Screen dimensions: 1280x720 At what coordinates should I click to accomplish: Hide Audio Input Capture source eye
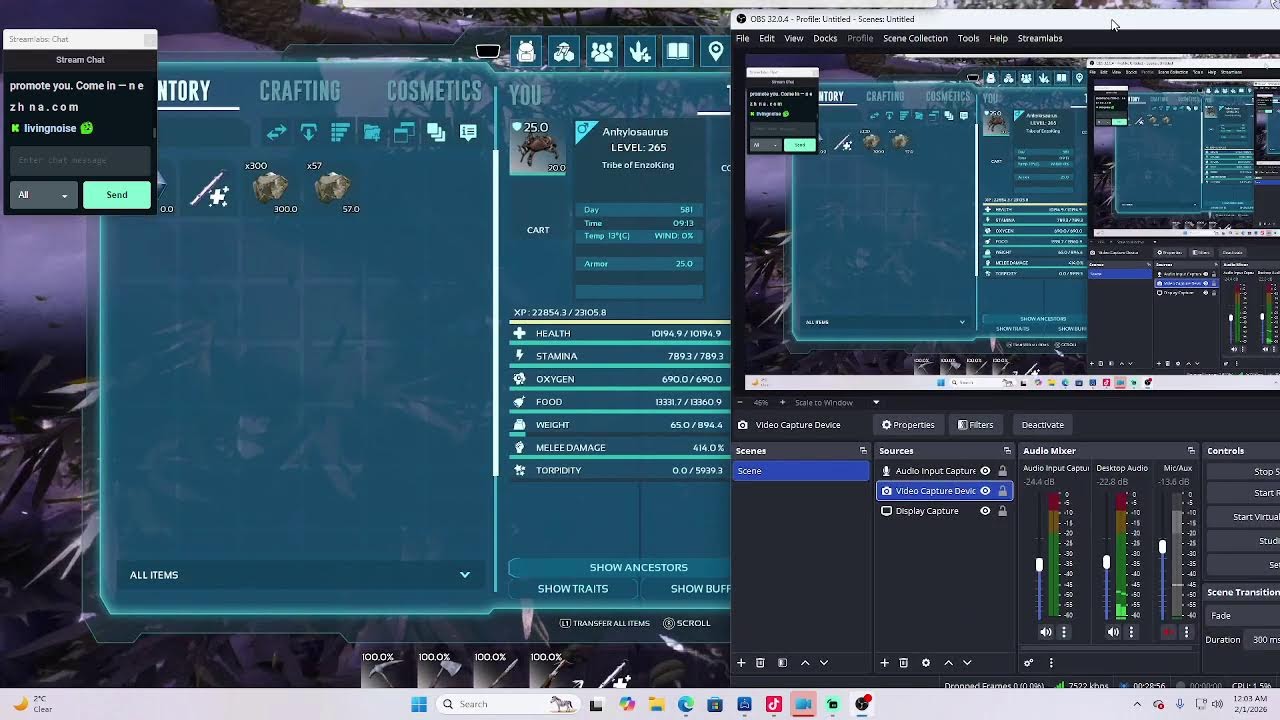point(985,471)
